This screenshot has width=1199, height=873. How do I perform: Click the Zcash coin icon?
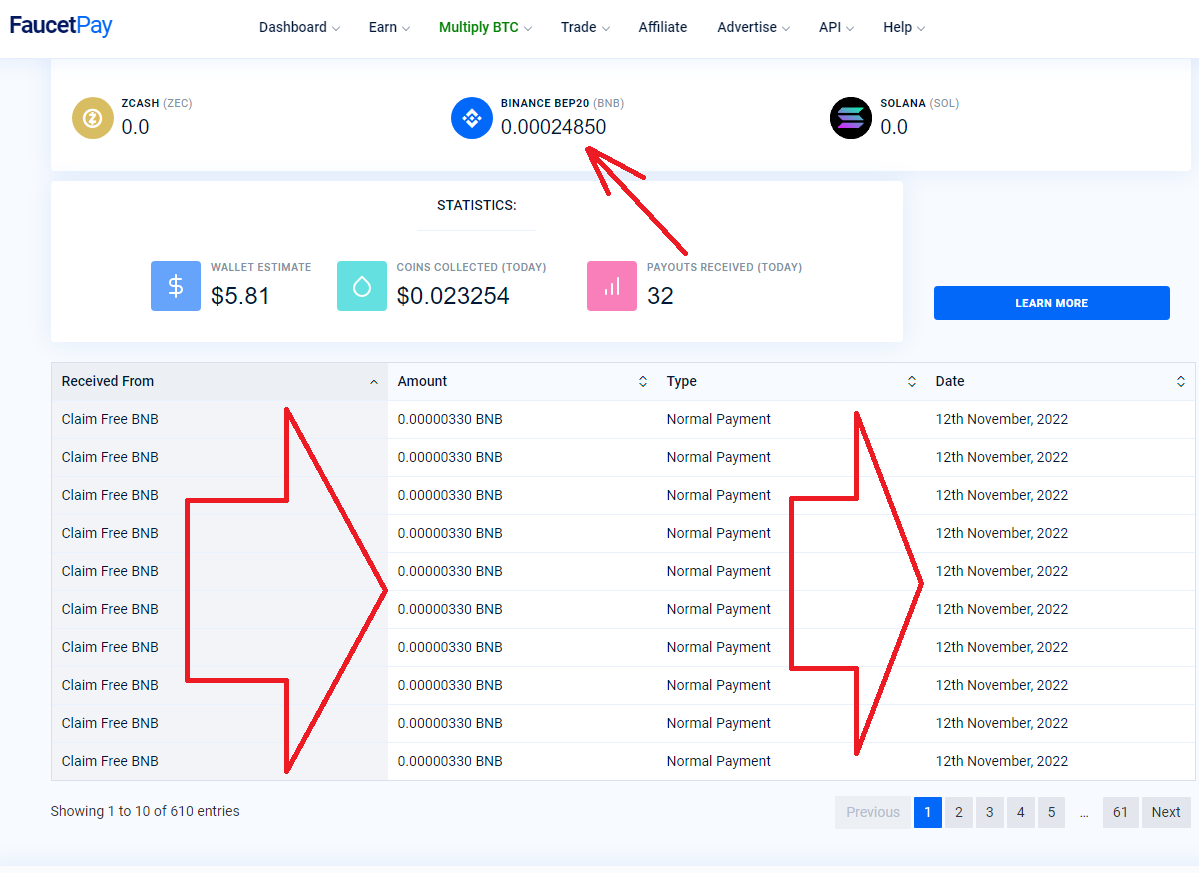pyautogui.click(x=93, y=118)
